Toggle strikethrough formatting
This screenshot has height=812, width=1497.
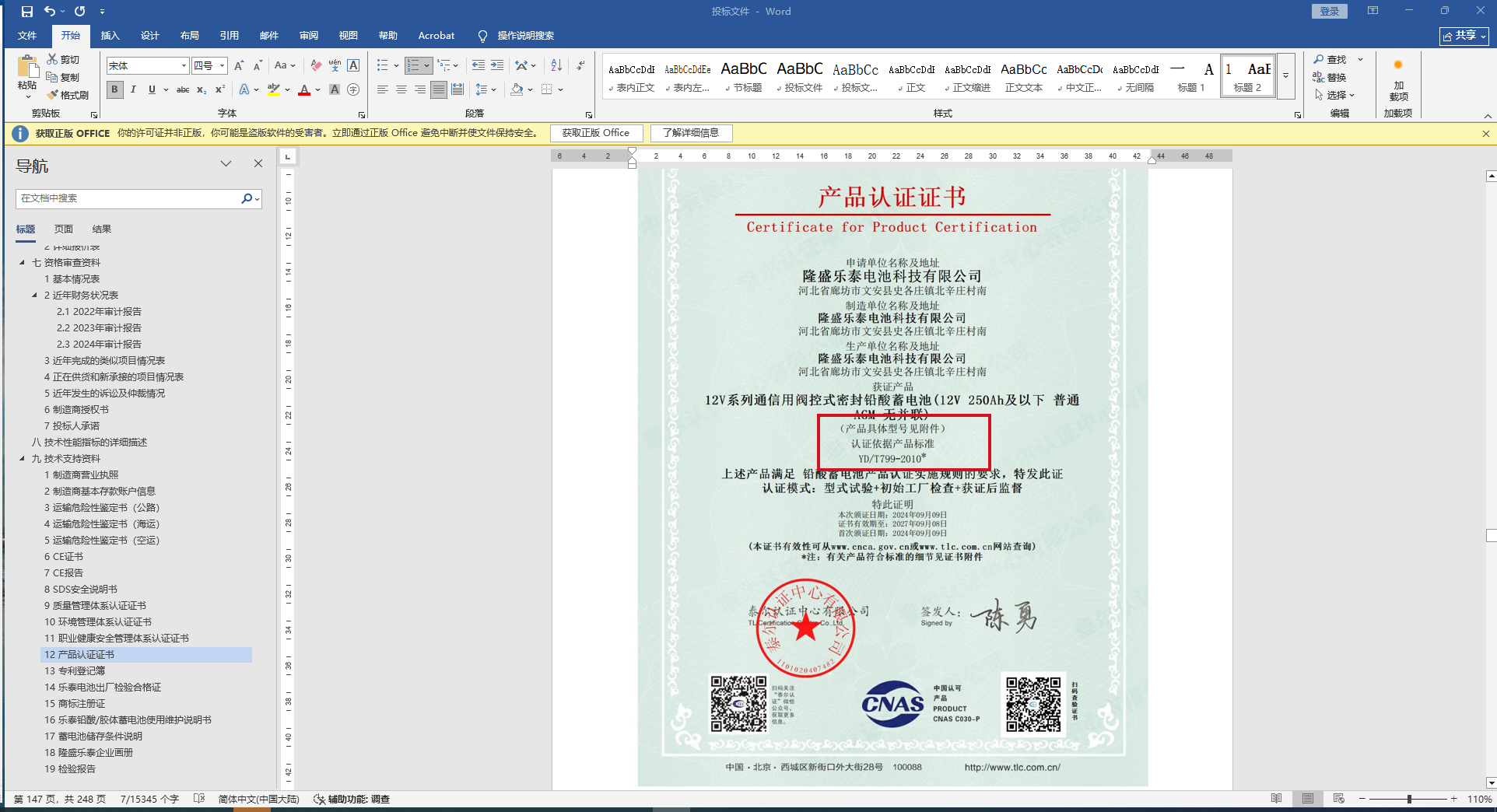183,89
